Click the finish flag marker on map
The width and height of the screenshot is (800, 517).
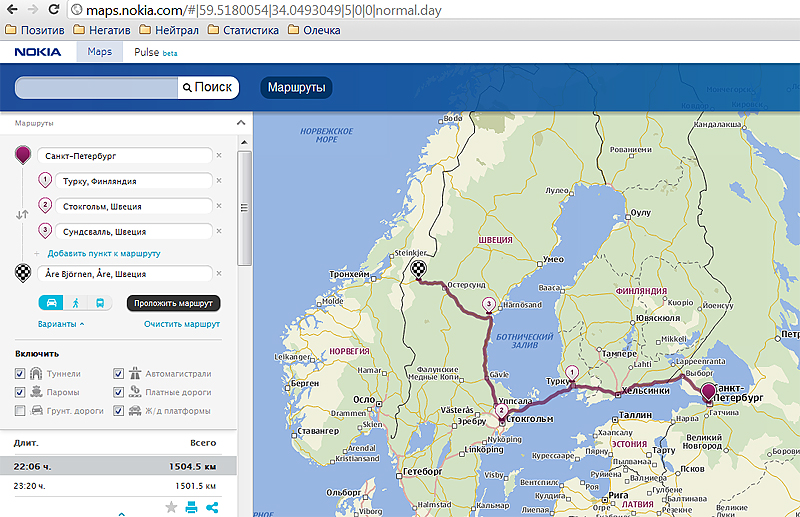416,270
